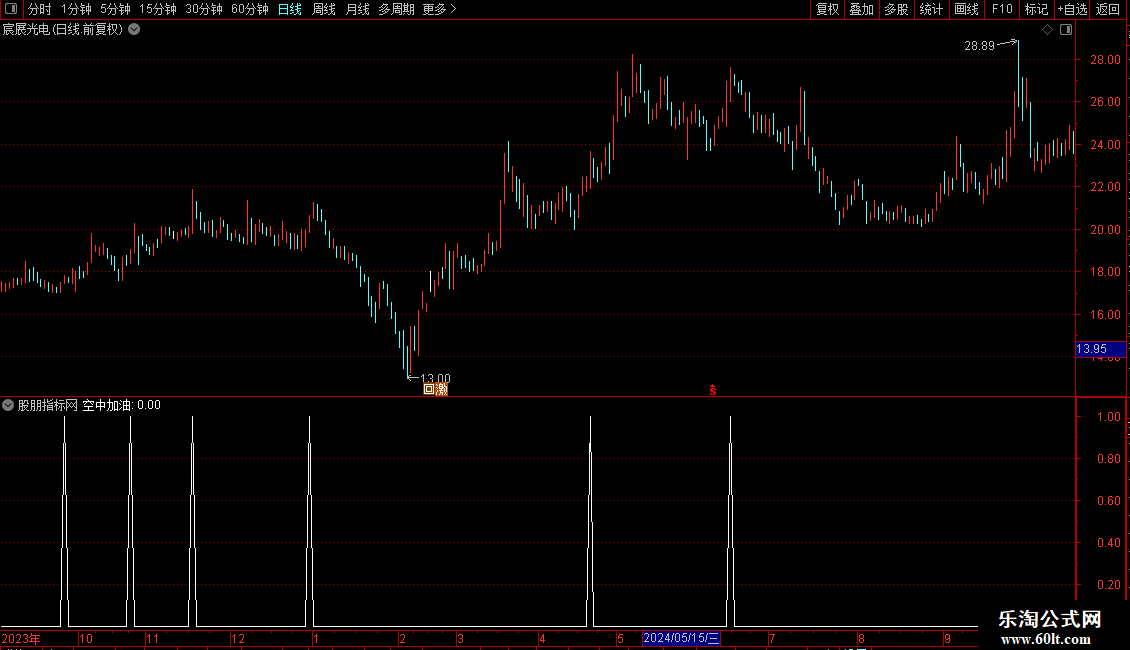Open the 复权 adjustment menu
The width and height of the screenshot is (1130, 650).
pos(827,9)
